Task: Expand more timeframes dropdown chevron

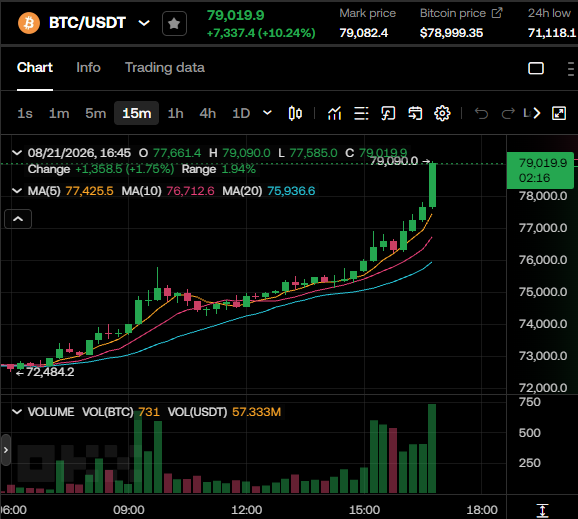Action: pos(267,113)
